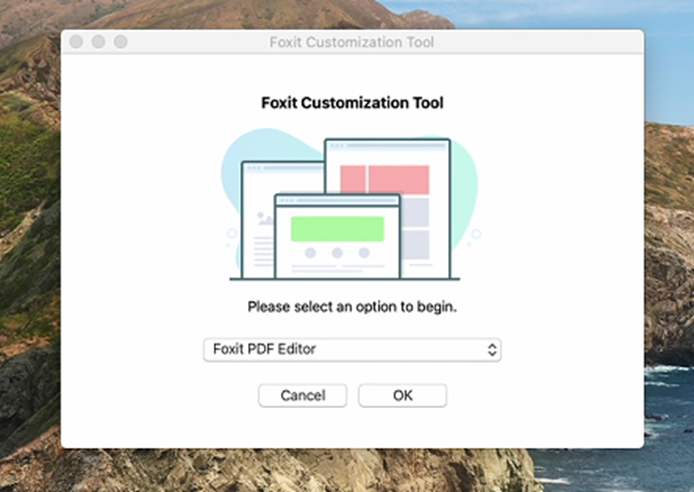The image size is (694, 492).
Task: Click the OK button
Action: point(402,395)
